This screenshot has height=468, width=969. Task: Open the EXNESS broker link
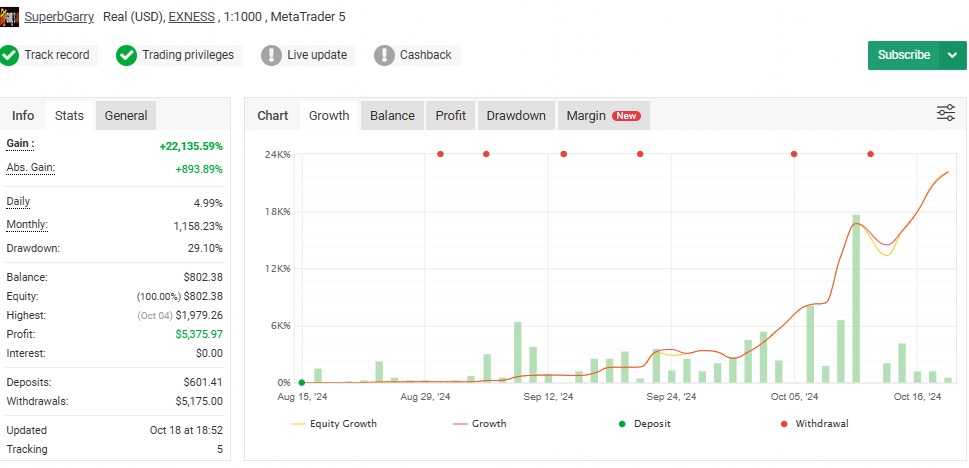(x=192, y=17)
